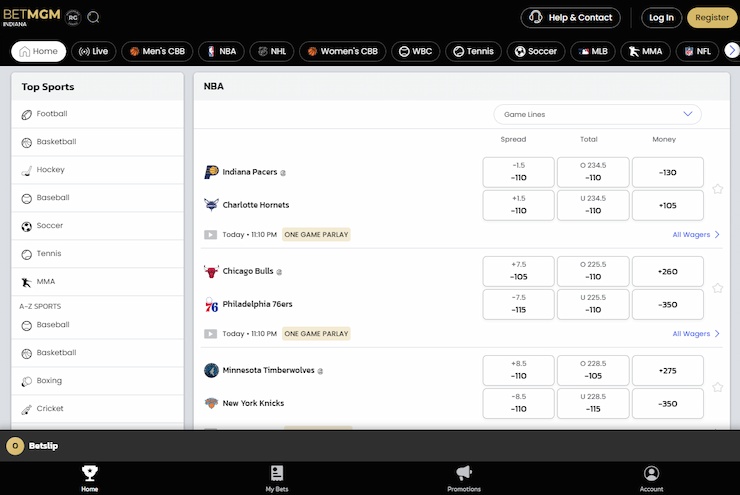This screenshot has height=495, width=740.
Task: Favorite the Pacers vs Hornets game star
Action: 717,189
